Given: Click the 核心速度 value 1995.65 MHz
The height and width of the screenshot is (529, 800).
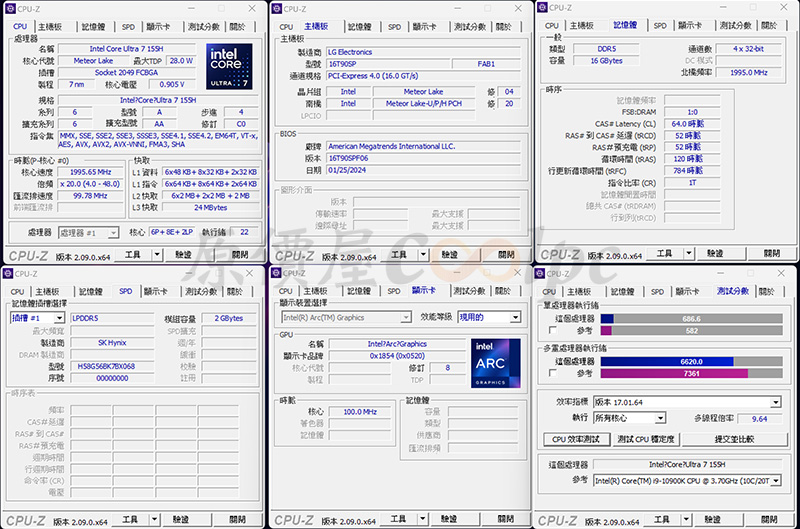Looking at the screenshot, I should click(x=90, y=172).
